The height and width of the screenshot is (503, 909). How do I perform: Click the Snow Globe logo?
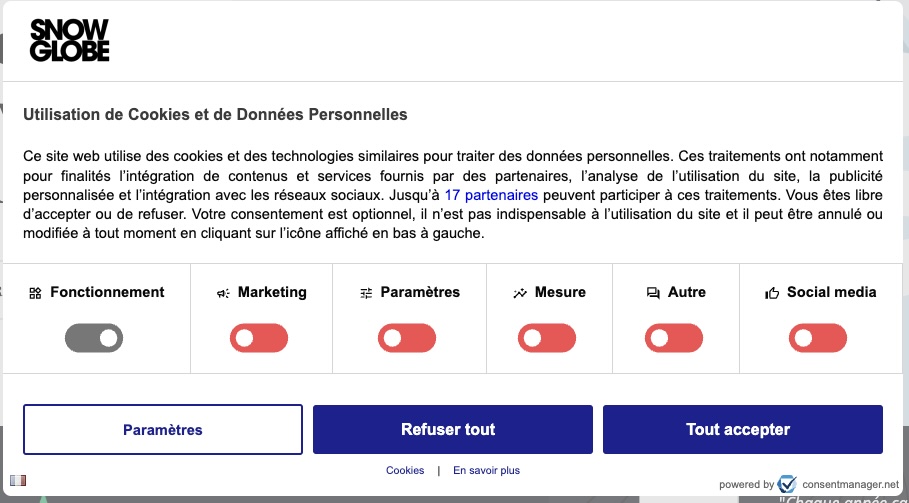pos(70,40)
